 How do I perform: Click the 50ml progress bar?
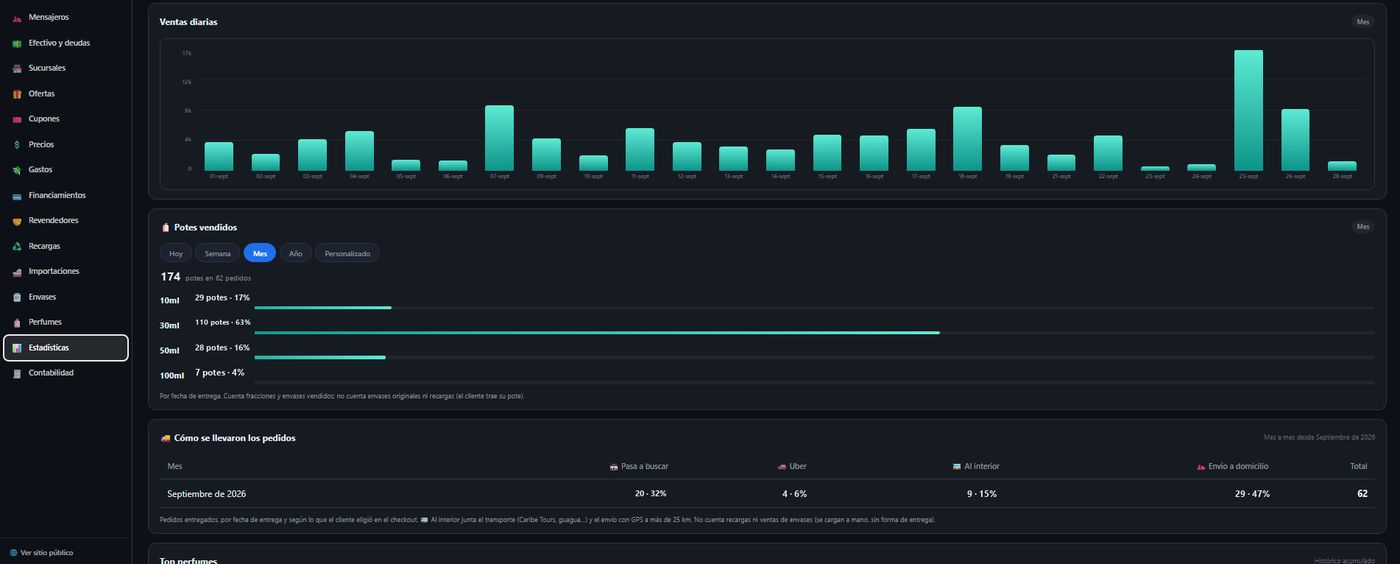(x=320, y=357)
